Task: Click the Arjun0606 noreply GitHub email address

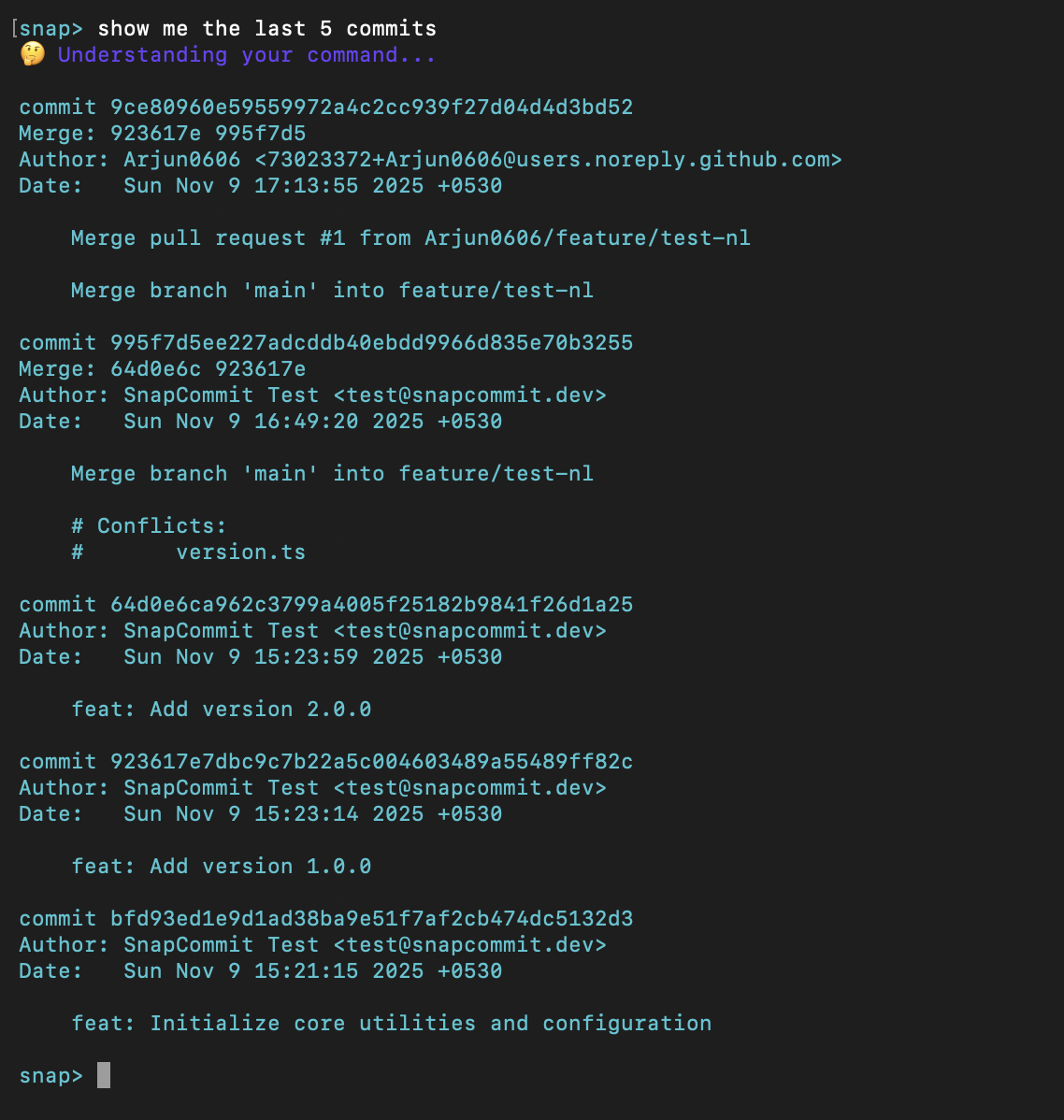Action: [548, 159]
